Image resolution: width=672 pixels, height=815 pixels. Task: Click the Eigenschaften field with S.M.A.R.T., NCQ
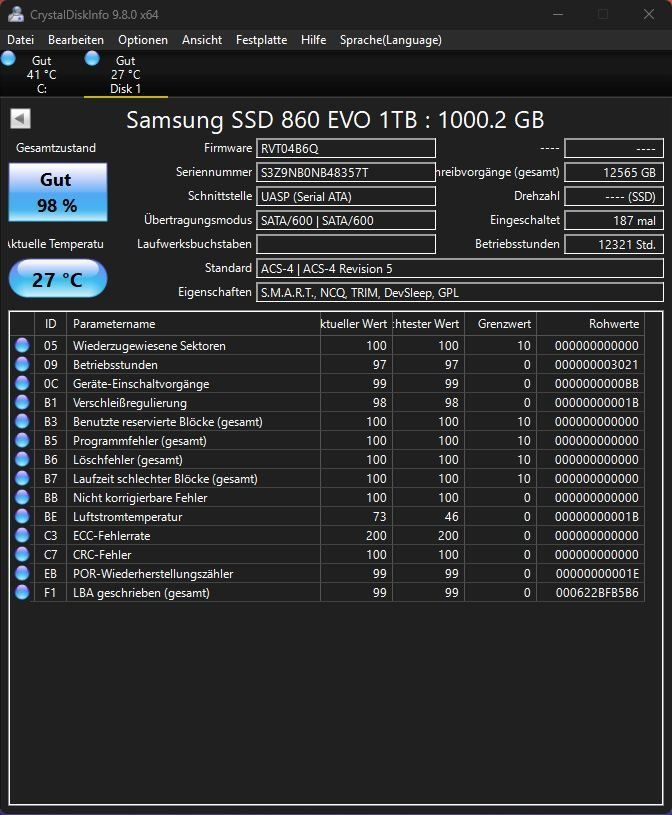(x=459, y=293)
